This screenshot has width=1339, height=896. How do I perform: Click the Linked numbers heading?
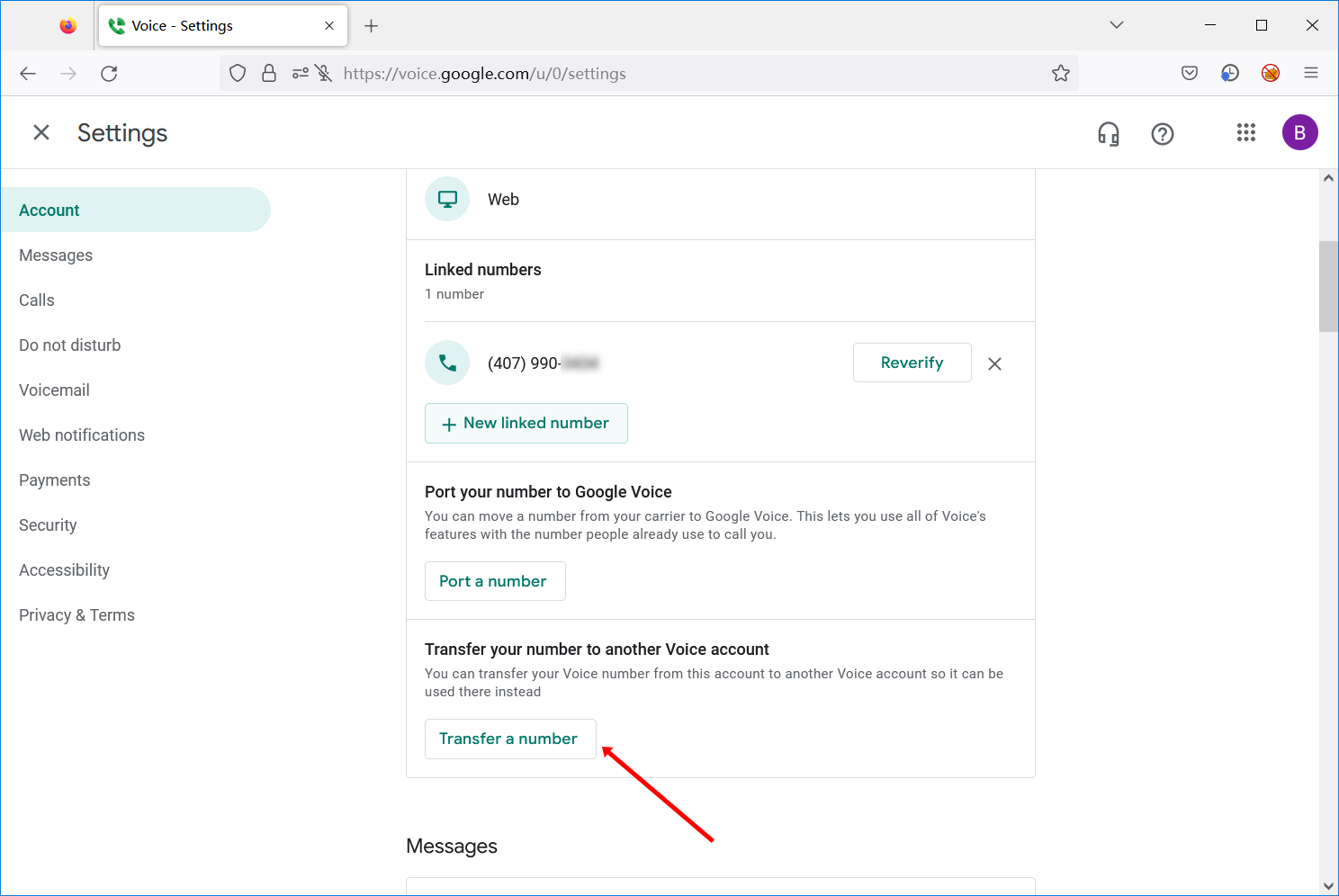click(x=483, y=270)
